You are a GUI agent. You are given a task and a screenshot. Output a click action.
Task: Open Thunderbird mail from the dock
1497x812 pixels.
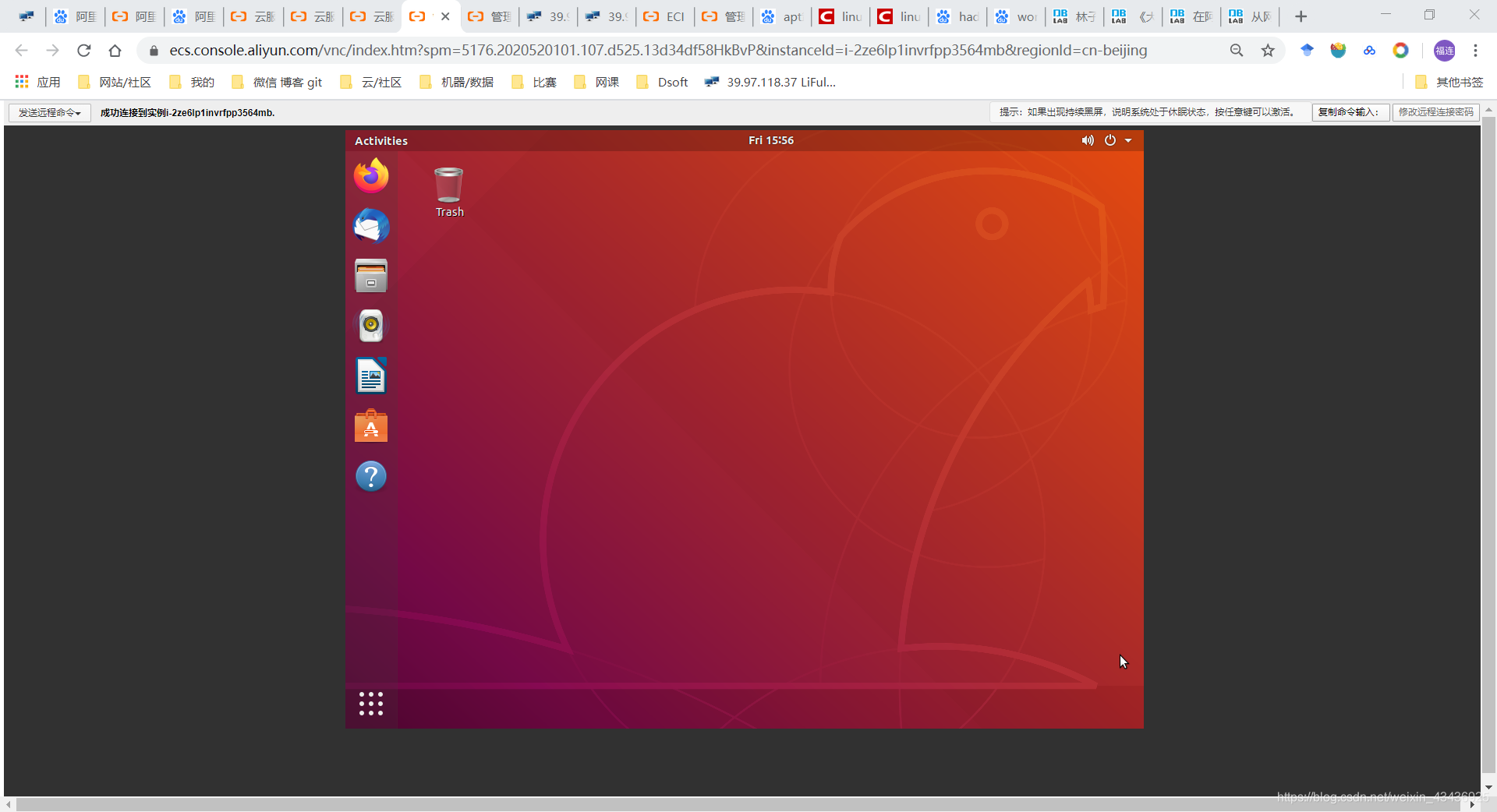[370, 226]
